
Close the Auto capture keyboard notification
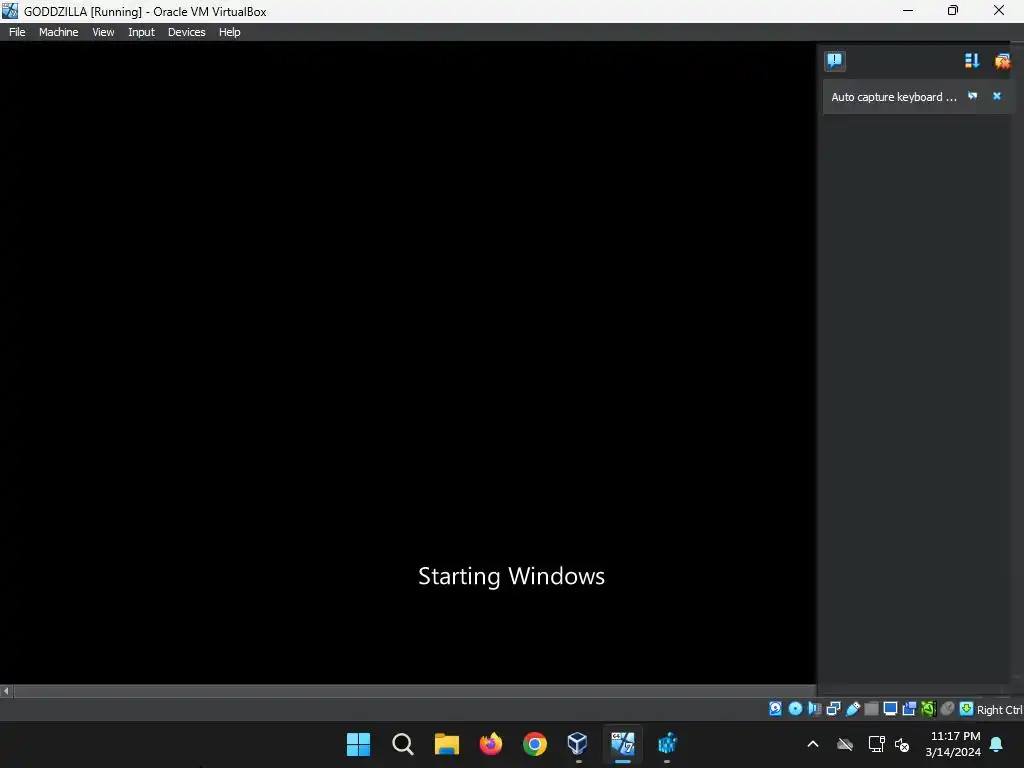pos(997,96)
